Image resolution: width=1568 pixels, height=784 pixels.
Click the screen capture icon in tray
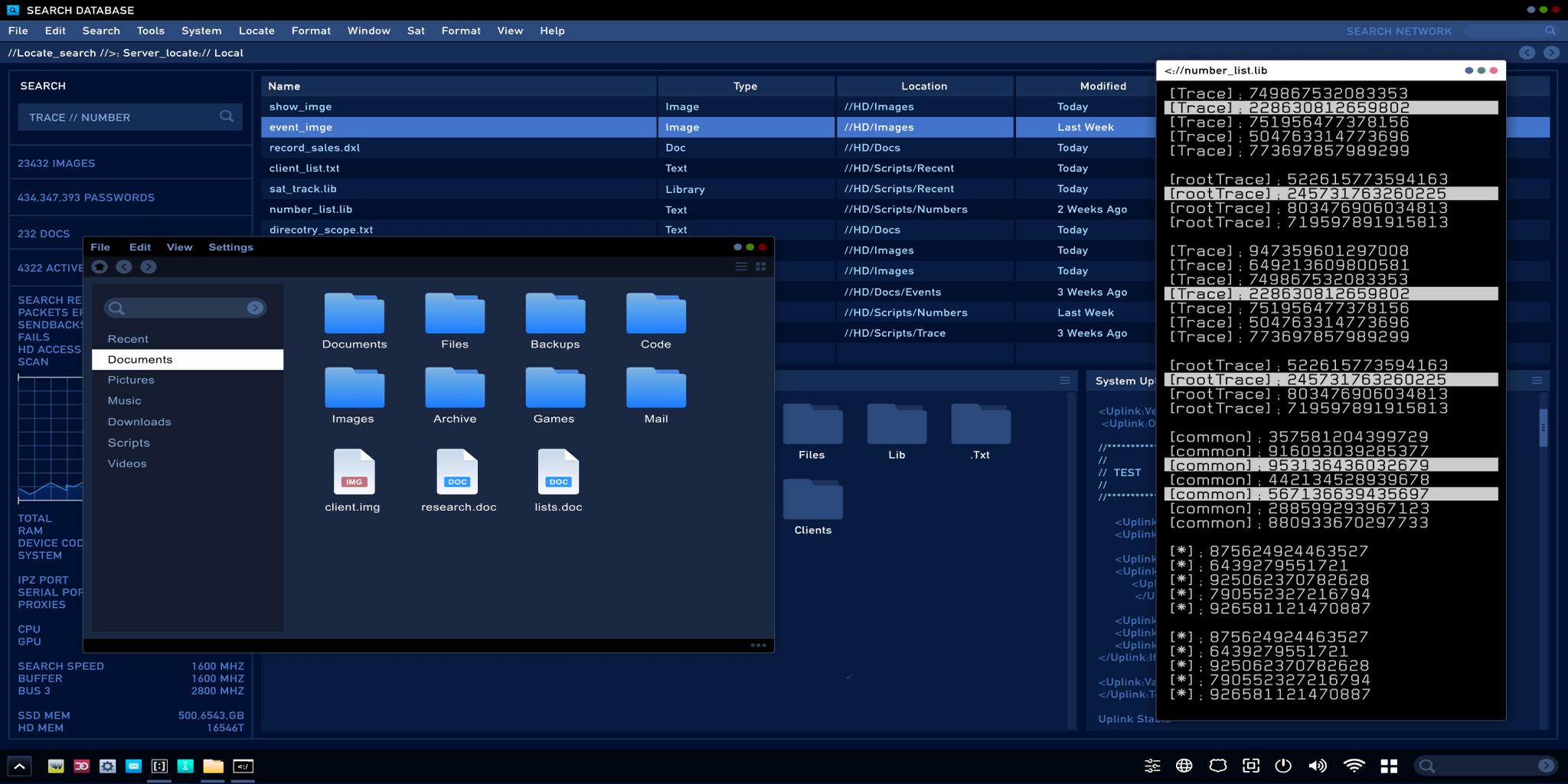tap(1251, 766)
